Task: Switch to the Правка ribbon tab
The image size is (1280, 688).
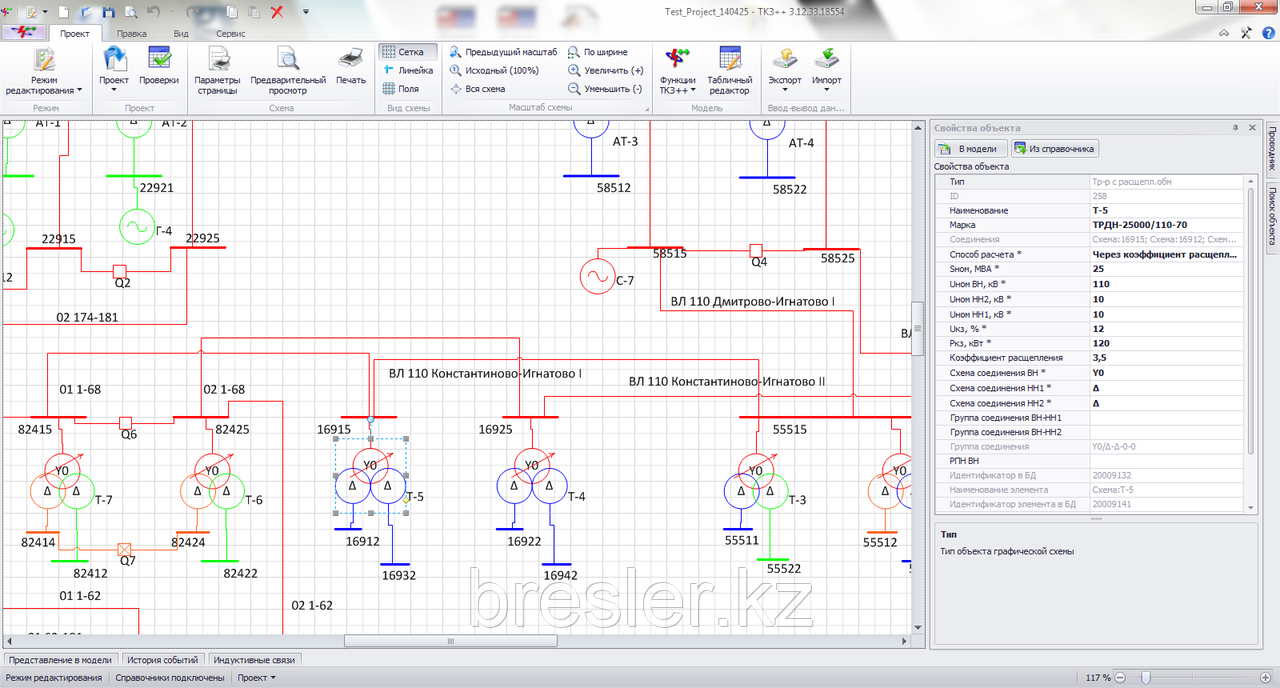Action: coord(131,33)
